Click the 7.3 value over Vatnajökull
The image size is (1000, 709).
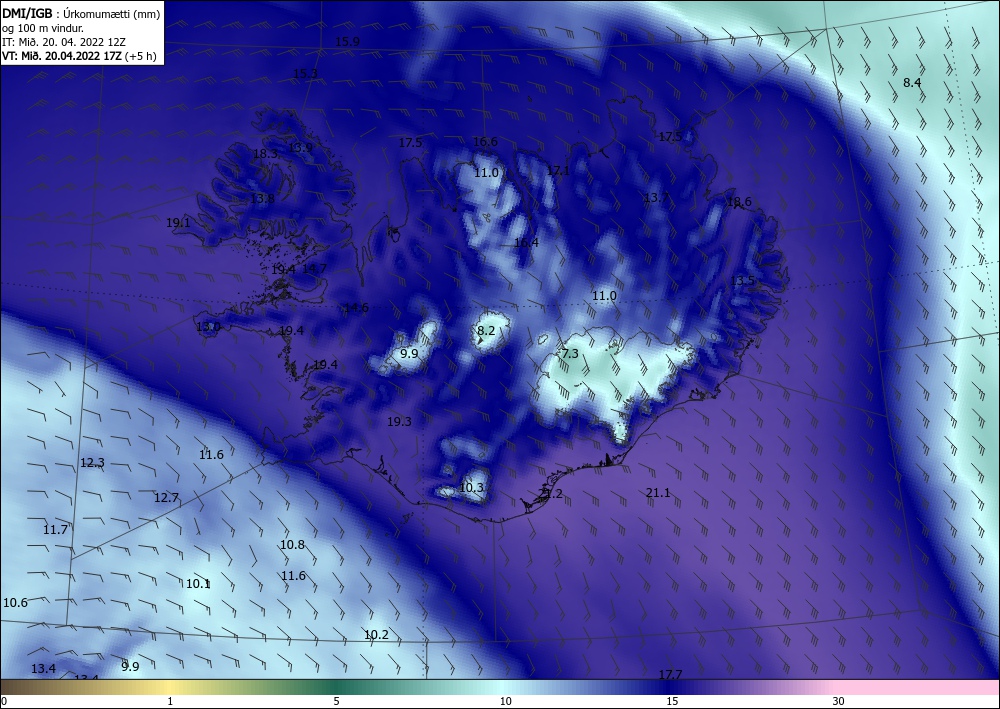pos(570,353)
